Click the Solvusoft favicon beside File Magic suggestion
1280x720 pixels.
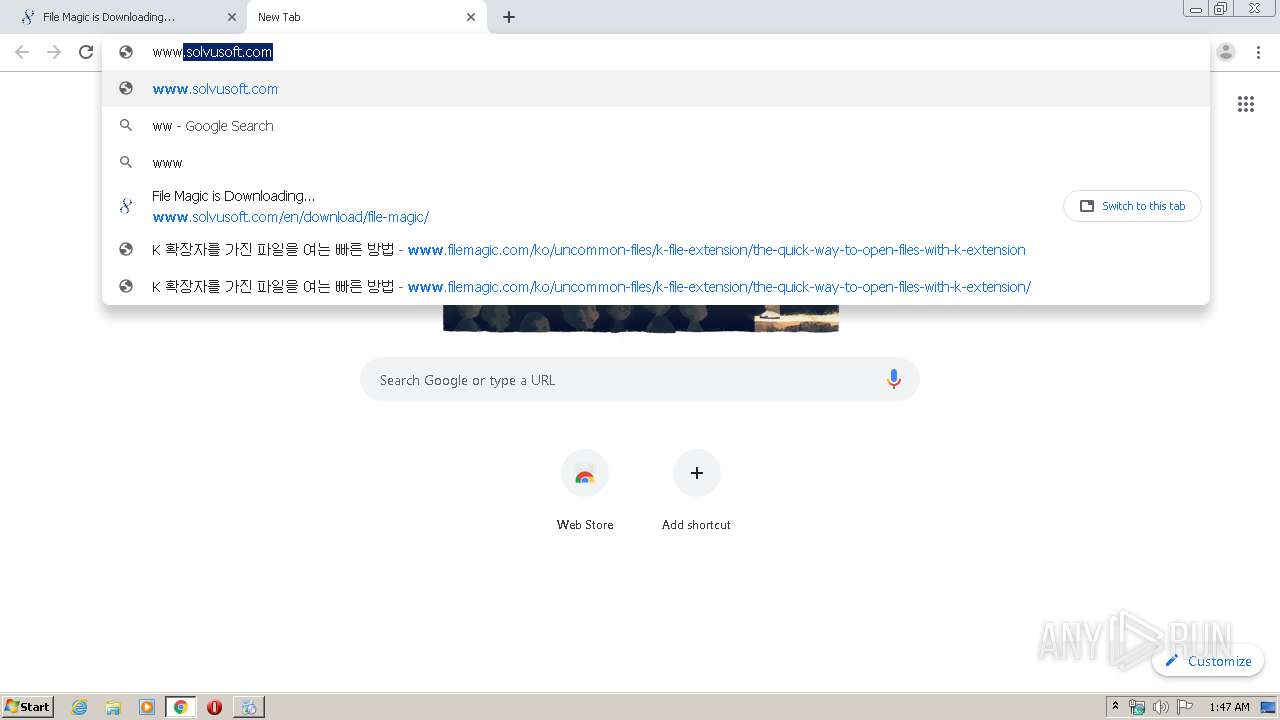[x=126, y=206]
